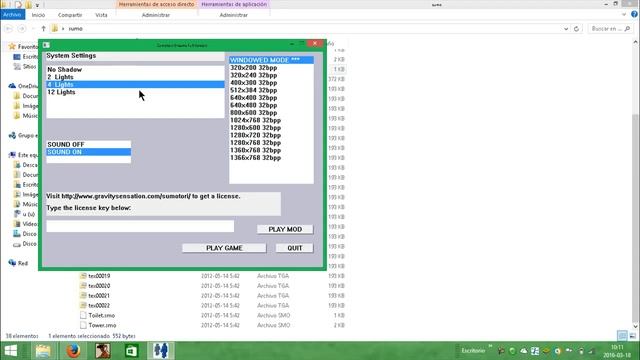Pick 800x600 32bpp resolution

point(271,113)
